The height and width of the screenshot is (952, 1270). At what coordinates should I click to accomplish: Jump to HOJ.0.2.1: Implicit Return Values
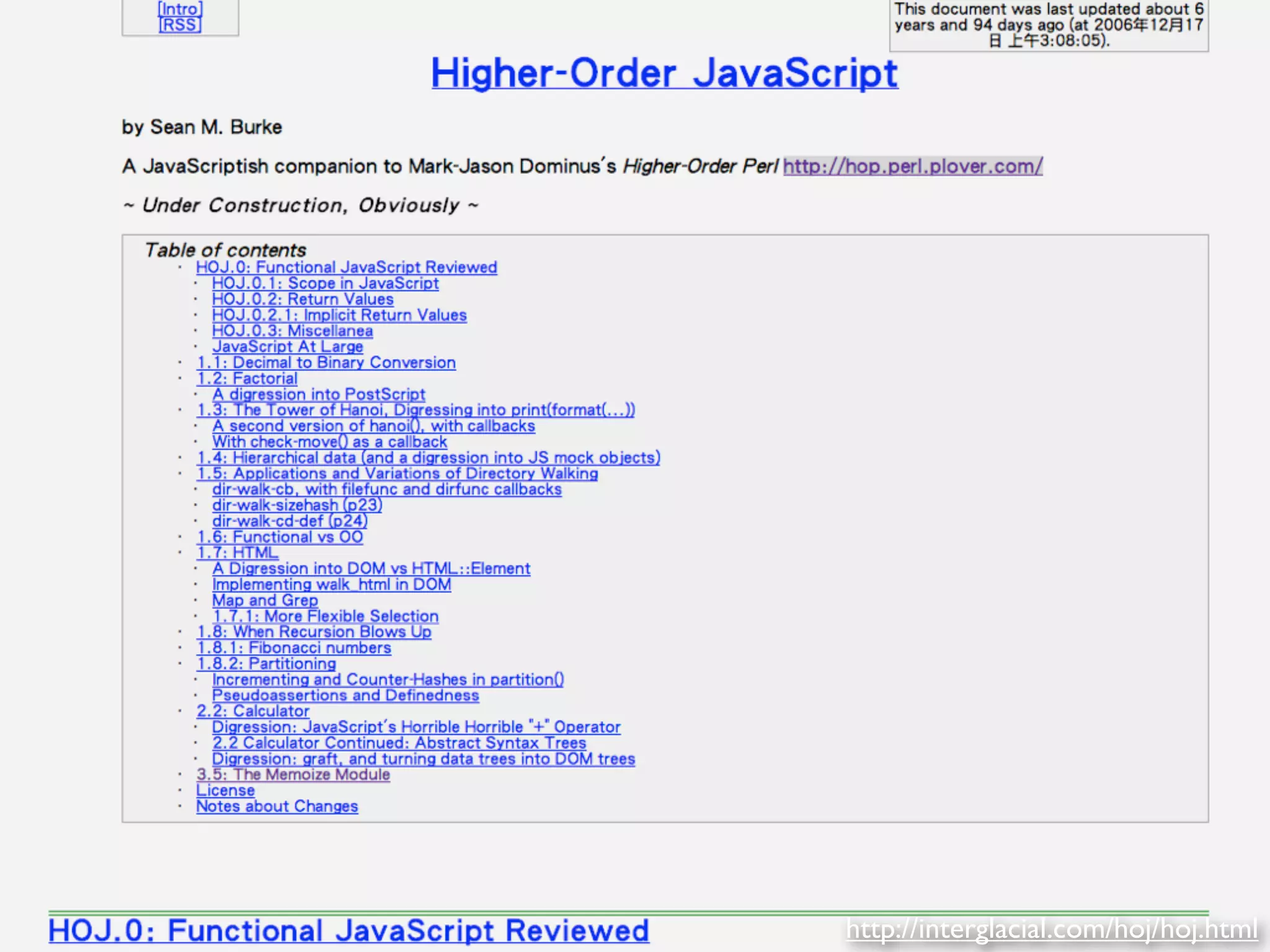click(x=339, y=315)
